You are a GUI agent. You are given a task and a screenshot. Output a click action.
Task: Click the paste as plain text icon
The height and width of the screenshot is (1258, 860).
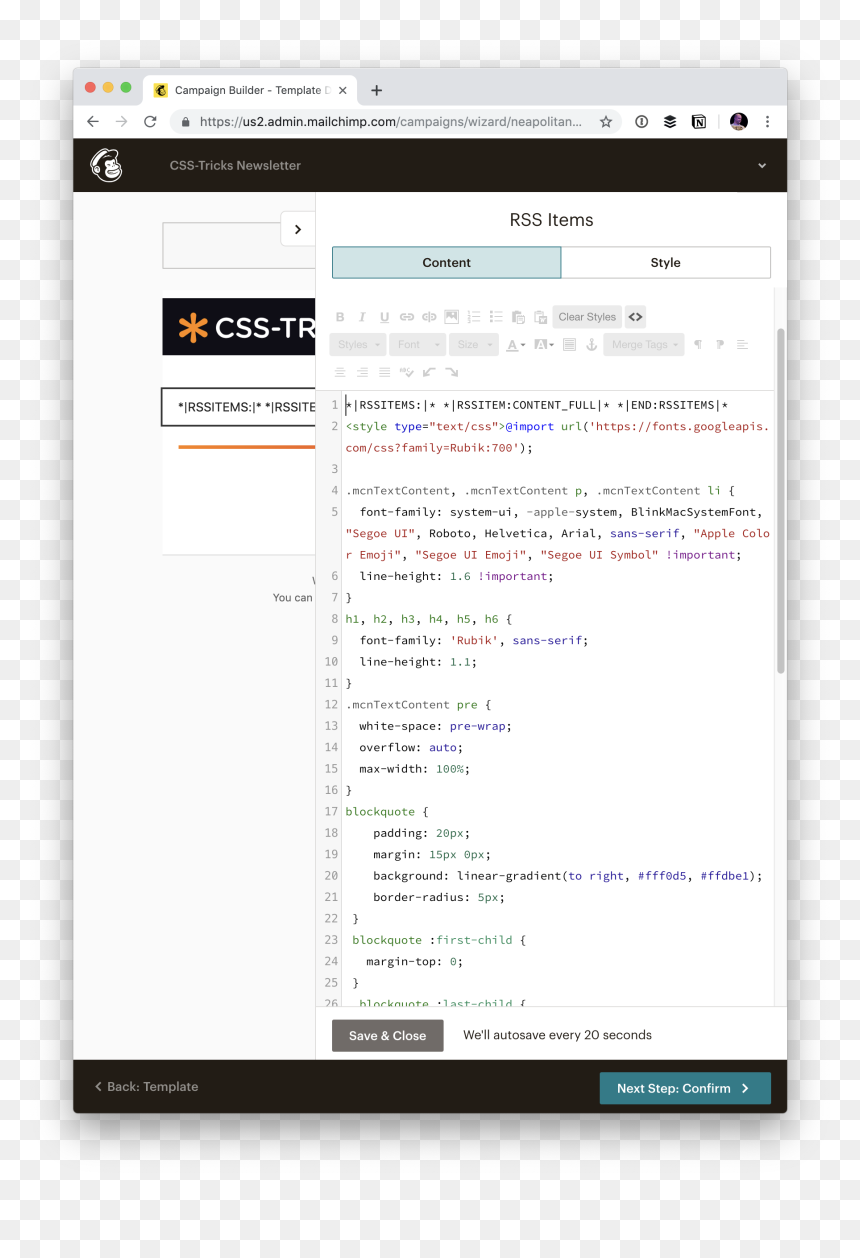pyautogui.click(x=518, y=317)
